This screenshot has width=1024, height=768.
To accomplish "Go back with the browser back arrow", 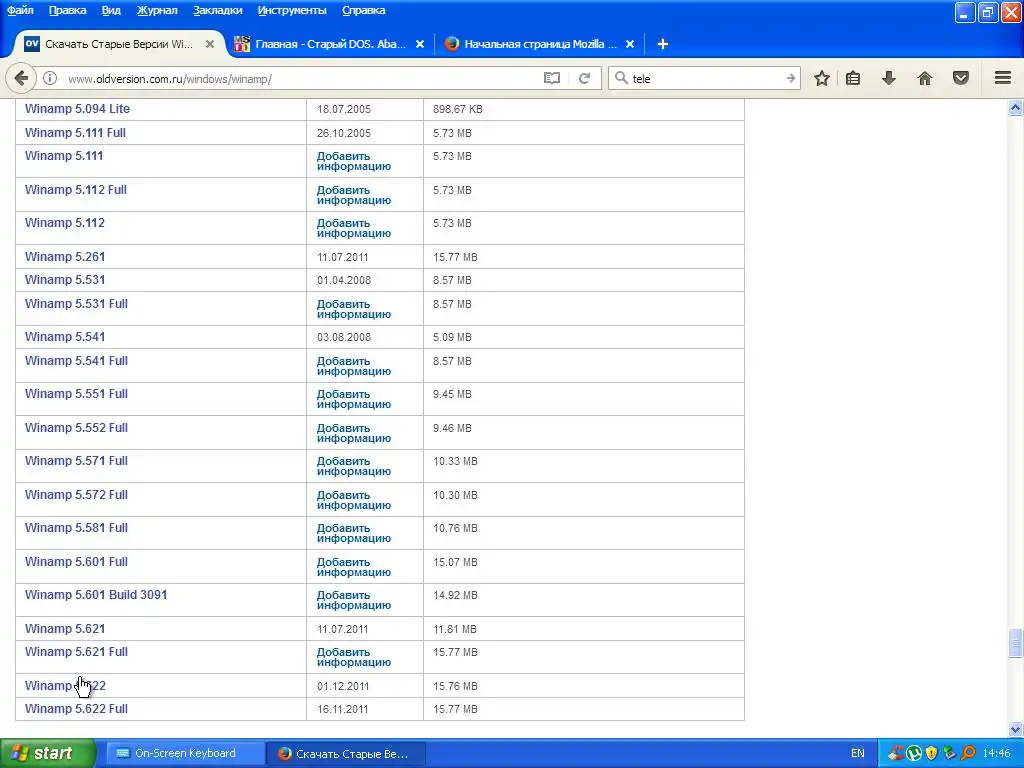I will tap(21, 78).
